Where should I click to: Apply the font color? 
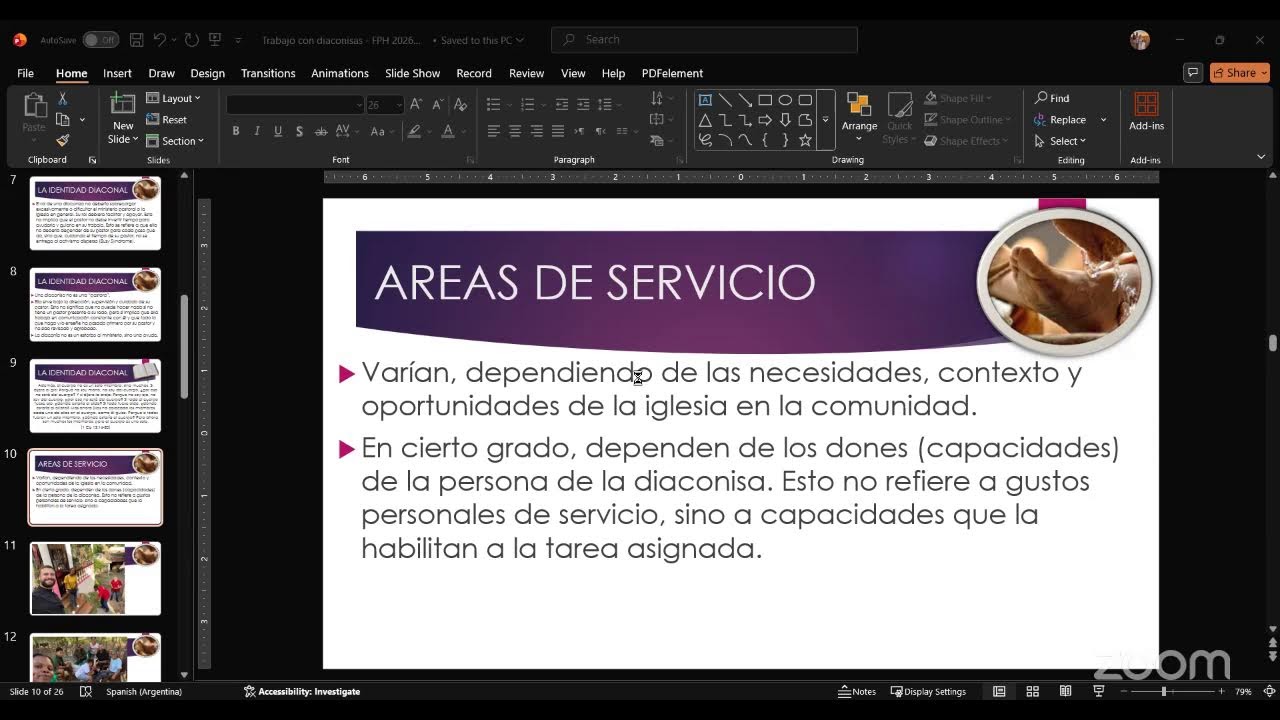click(448, 131)
